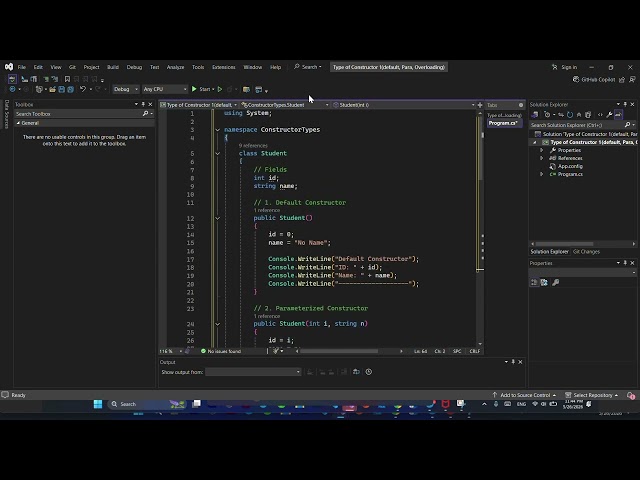640x480 pixels.
Task: Open the ConstructorTypes.Student type dropdown
Action: [x=285, y=105]
